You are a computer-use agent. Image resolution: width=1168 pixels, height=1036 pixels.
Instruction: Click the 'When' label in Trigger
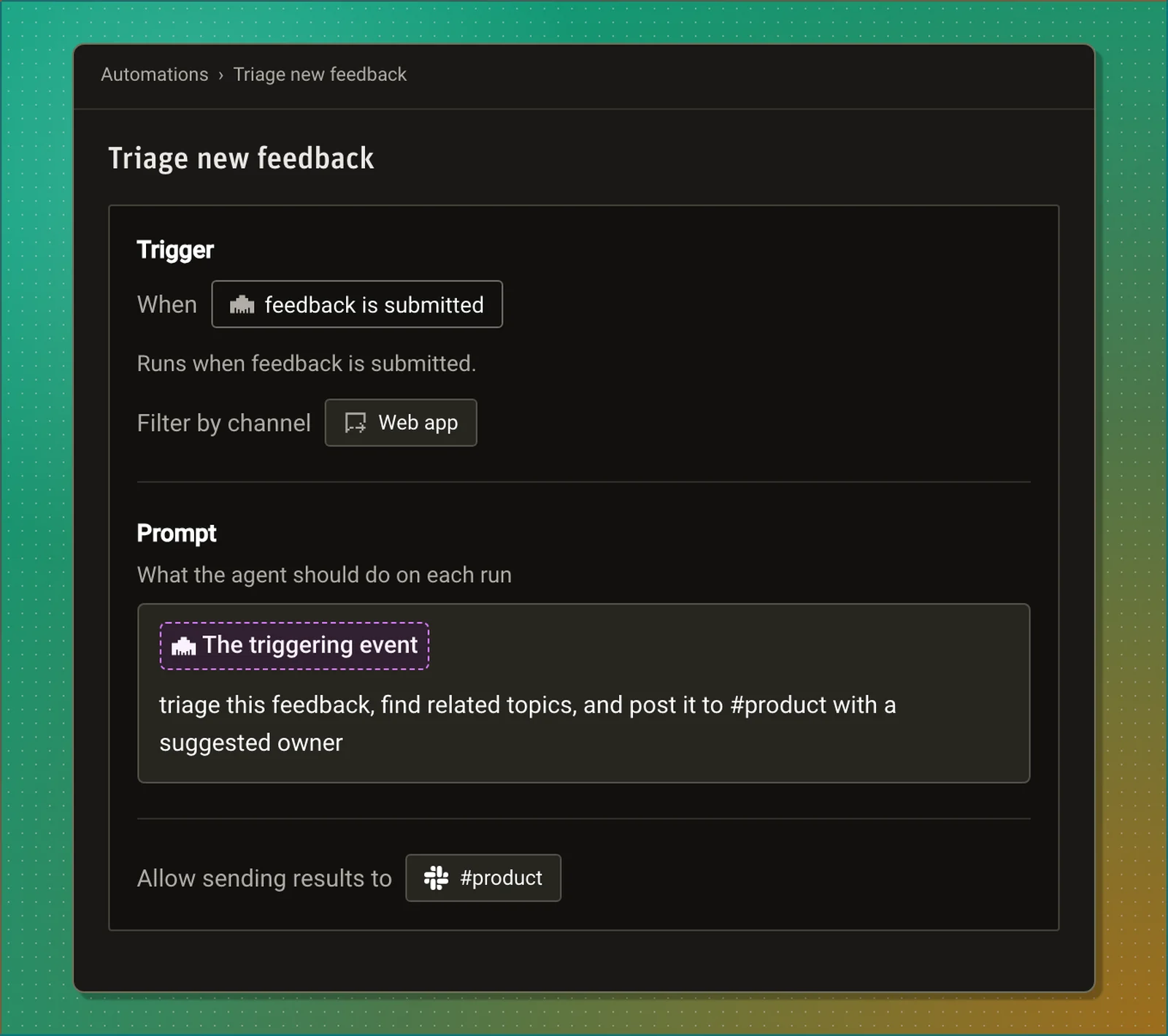(167, 304)
